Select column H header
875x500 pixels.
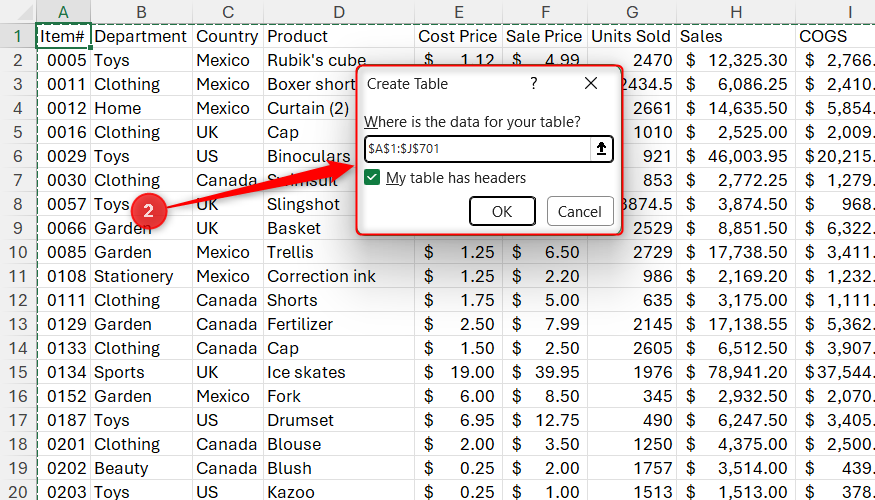(735, 12)
